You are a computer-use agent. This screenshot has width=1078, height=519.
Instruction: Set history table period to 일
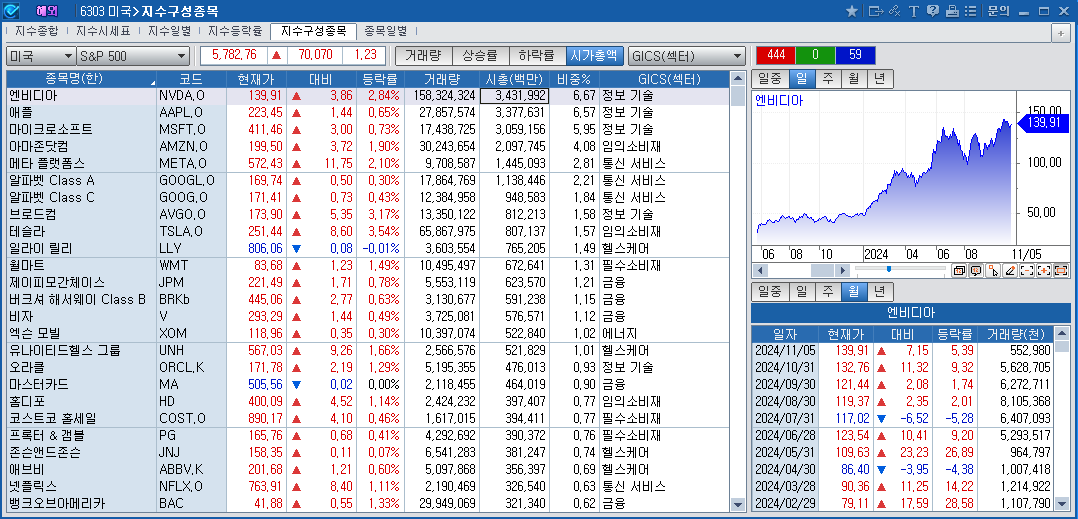[x=801, y=291]
